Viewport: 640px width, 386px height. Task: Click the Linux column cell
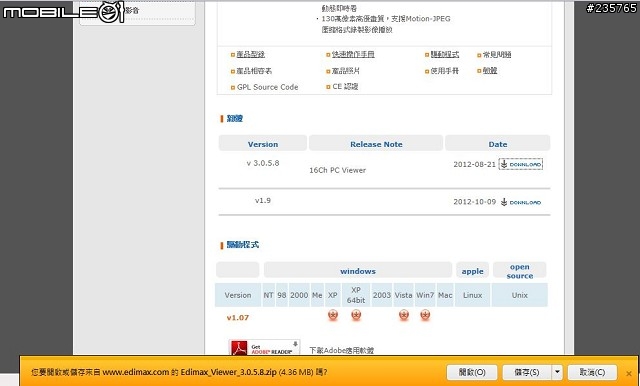[x=473, y=295]
